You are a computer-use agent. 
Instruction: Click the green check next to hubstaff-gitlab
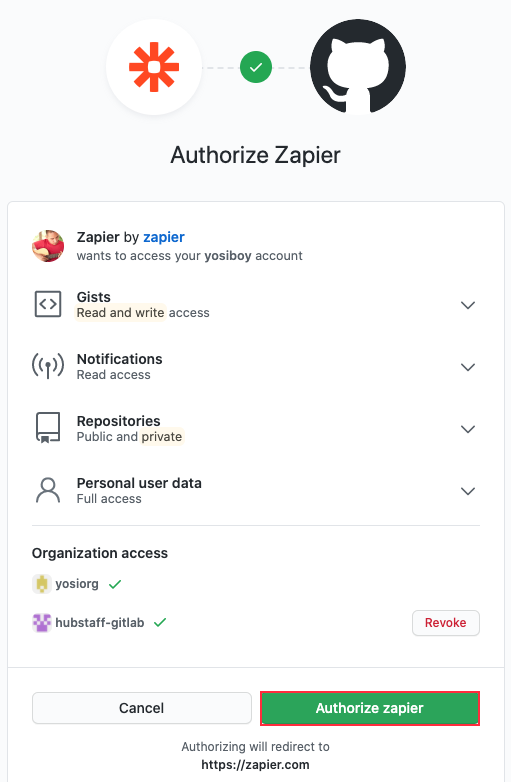pos(160,622)
